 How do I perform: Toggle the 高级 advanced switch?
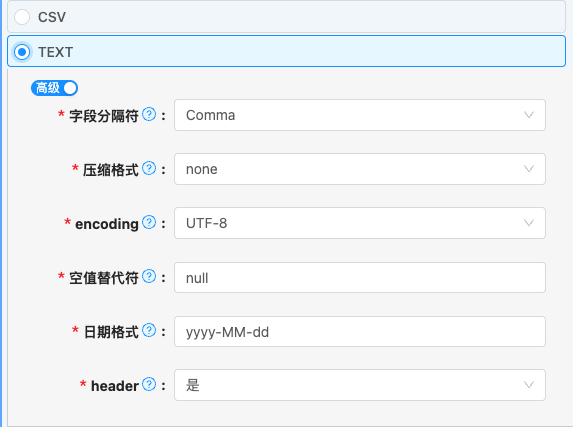(x=54, y=88)
